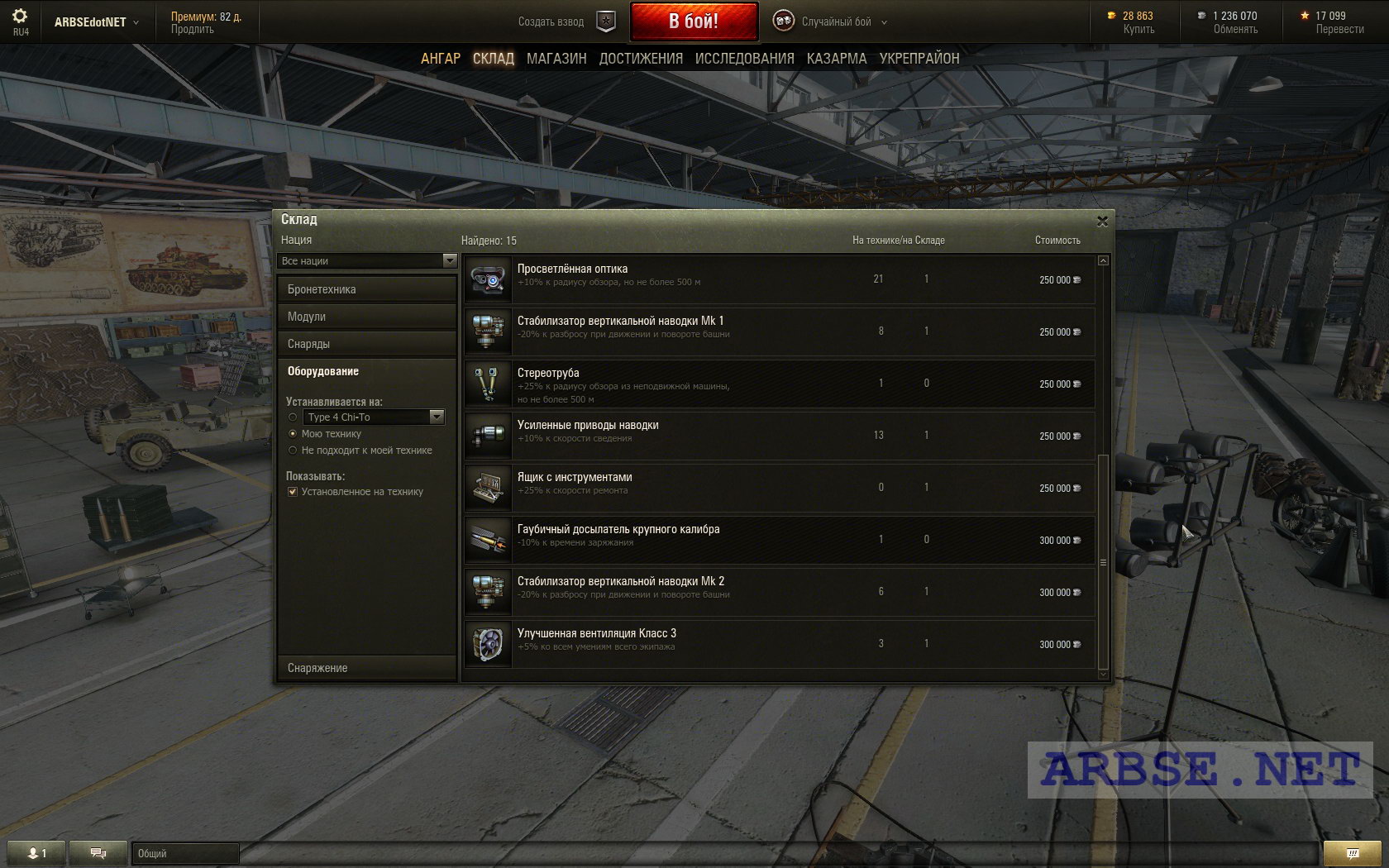The image size is (1389, 868).
Task: Select the 'Мою технику' radio button
Action: 293,433
